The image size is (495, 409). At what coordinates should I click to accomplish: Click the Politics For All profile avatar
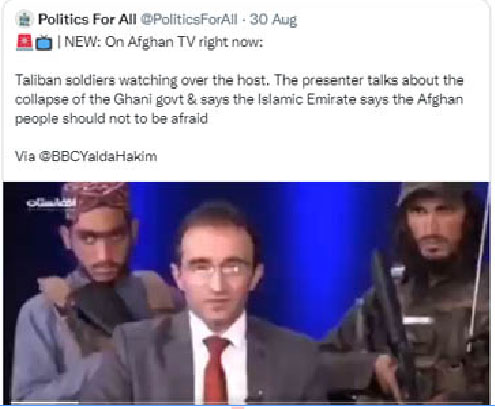(x=24, y=19)
